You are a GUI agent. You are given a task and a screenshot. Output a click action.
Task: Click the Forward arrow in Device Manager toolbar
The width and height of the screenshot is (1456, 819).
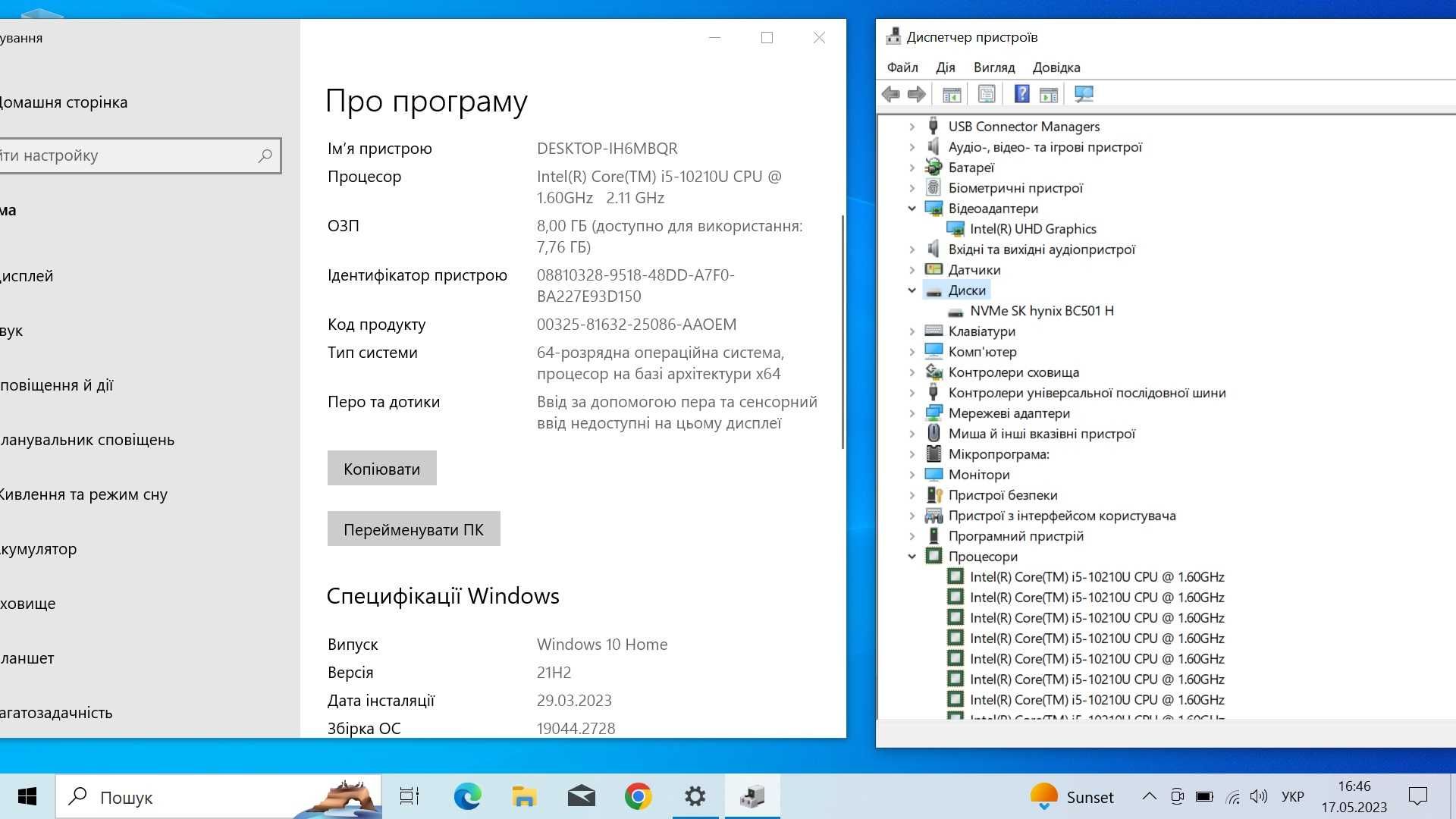tap(917, 94)
